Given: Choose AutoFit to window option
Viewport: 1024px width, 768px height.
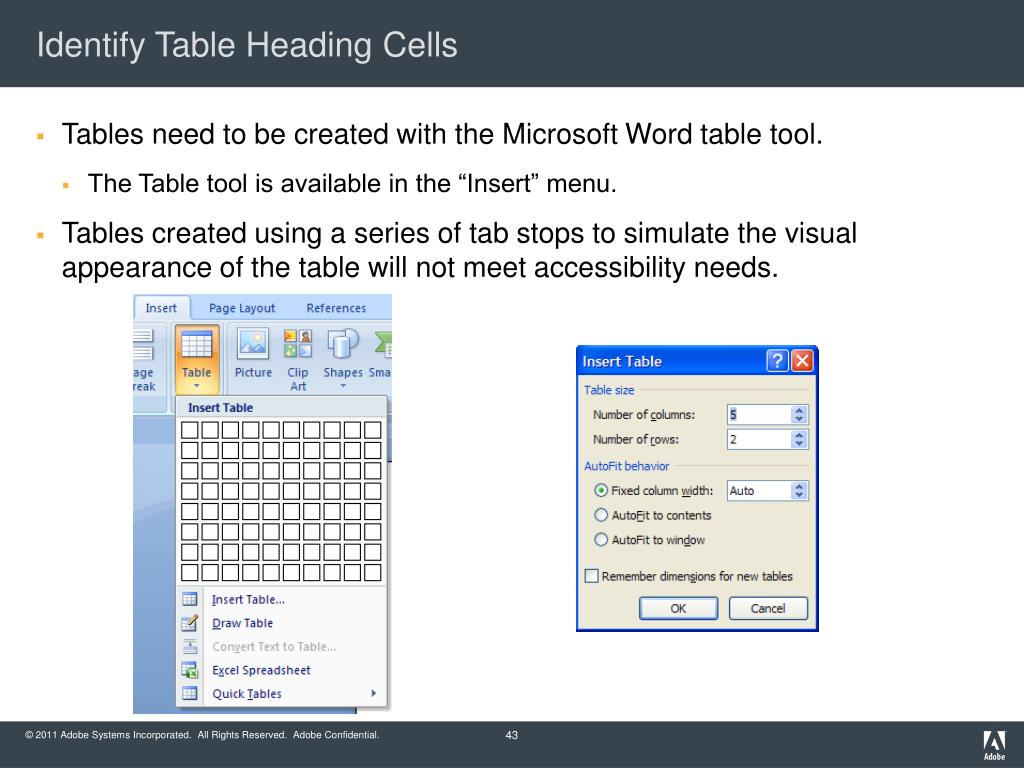Looking at the screenshot, I should [x=601, y=539].
